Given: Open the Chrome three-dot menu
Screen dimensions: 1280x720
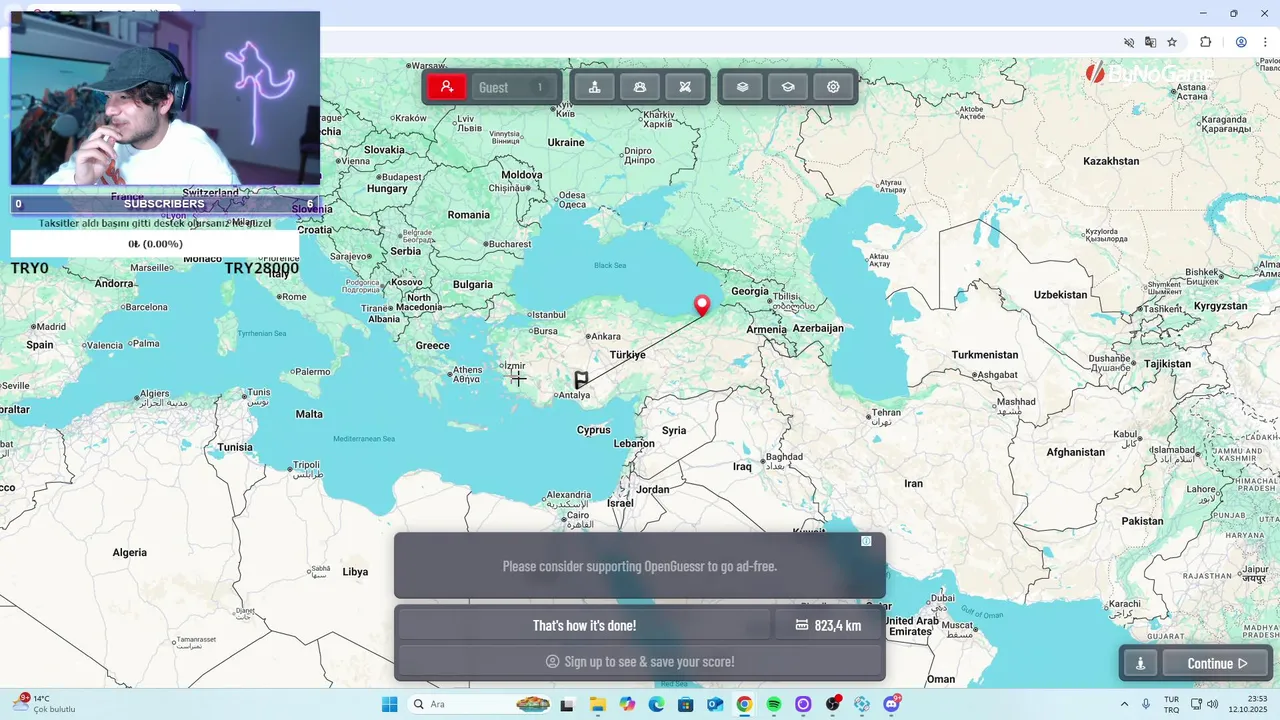Looking at the screenshot, I should tap(1265, 42).
